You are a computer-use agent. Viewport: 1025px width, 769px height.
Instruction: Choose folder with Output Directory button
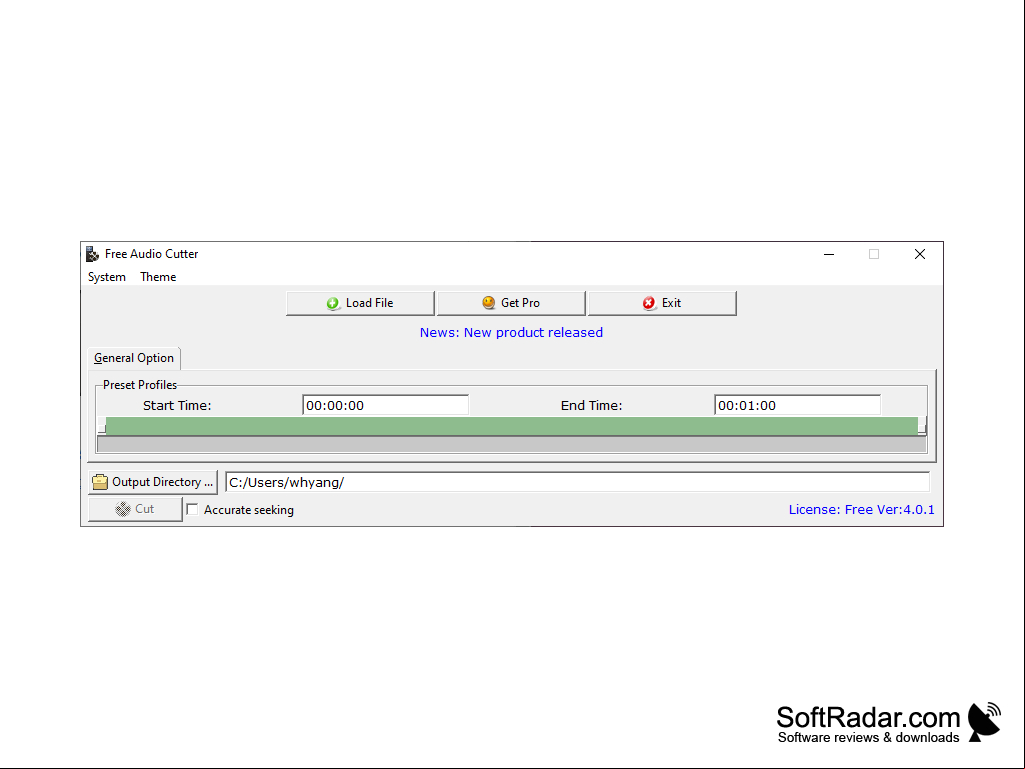point(153,483)
